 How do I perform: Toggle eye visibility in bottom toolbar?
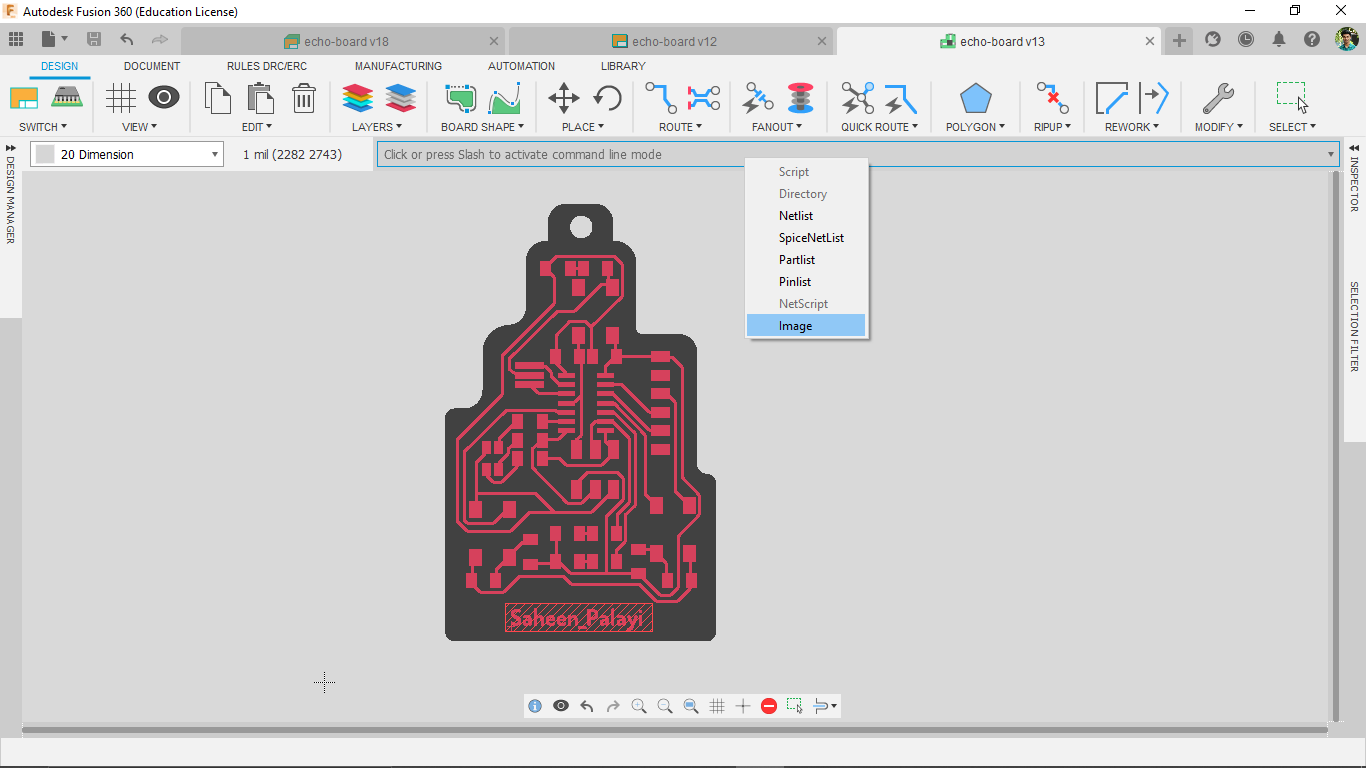tap(561, 706)
